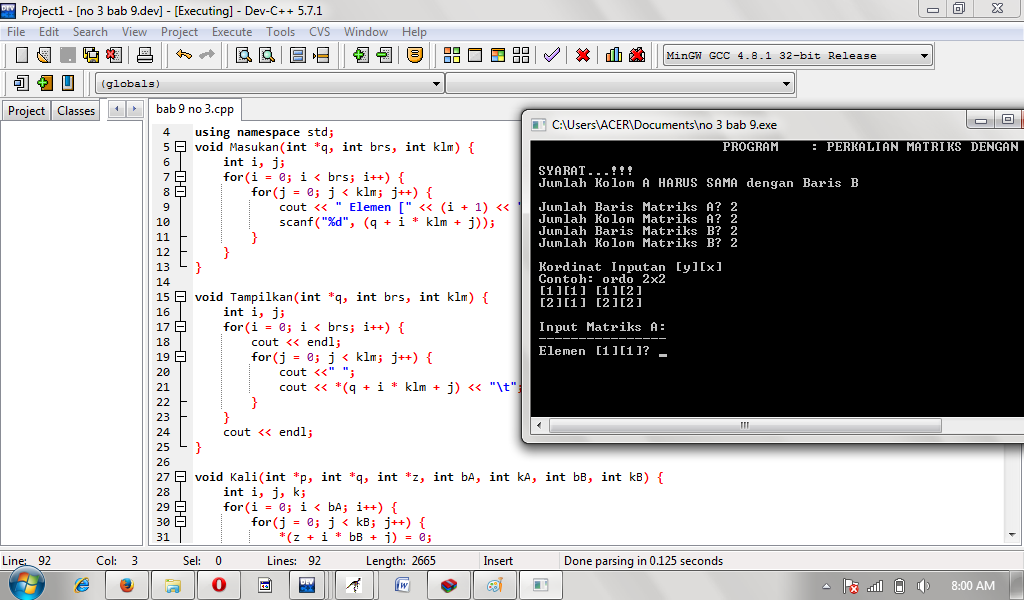This screenshot has width=1024, height=600.
Task: Click the volume speaker tray icon
Action: click(923, 586)
